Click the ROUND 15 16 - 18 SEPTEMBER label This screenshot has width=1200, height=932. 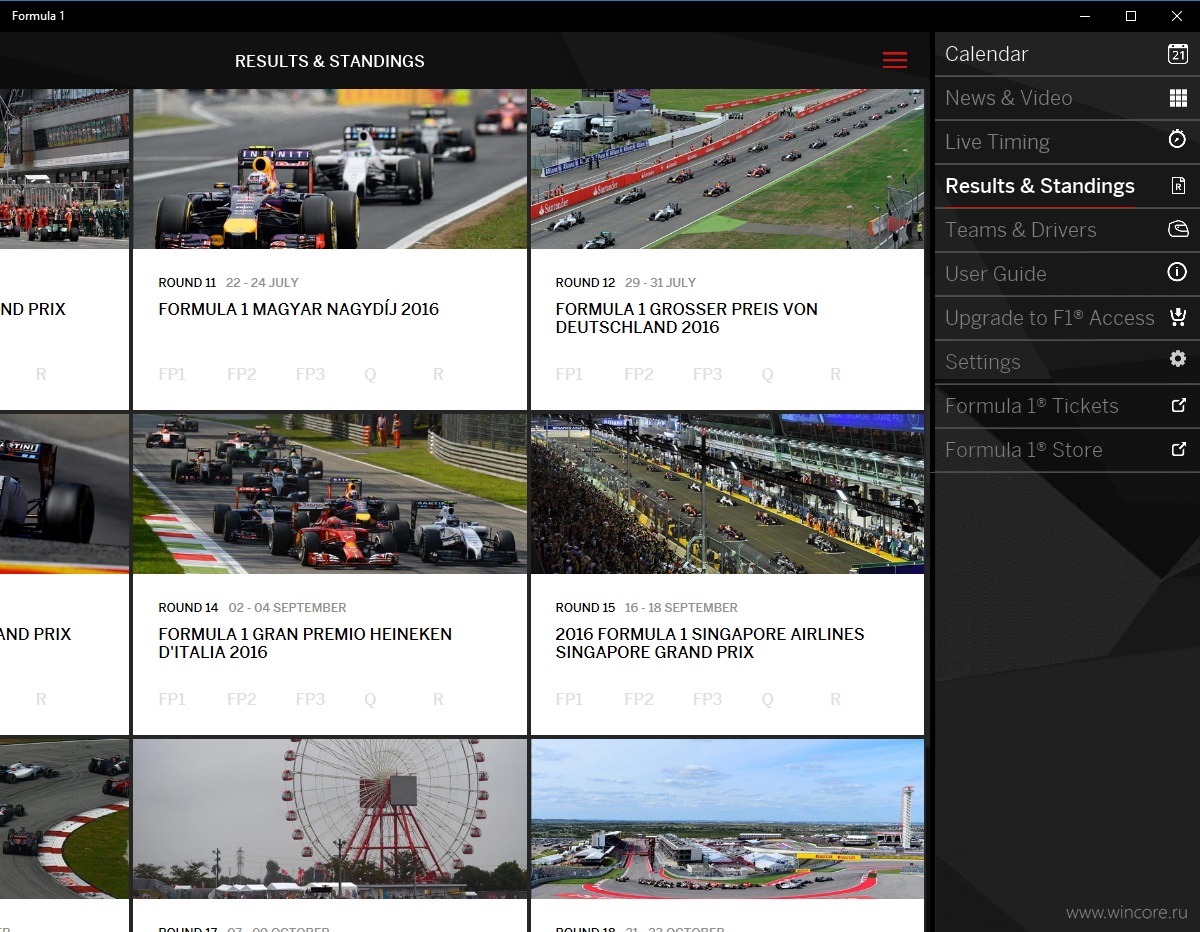tap(647, 607)
